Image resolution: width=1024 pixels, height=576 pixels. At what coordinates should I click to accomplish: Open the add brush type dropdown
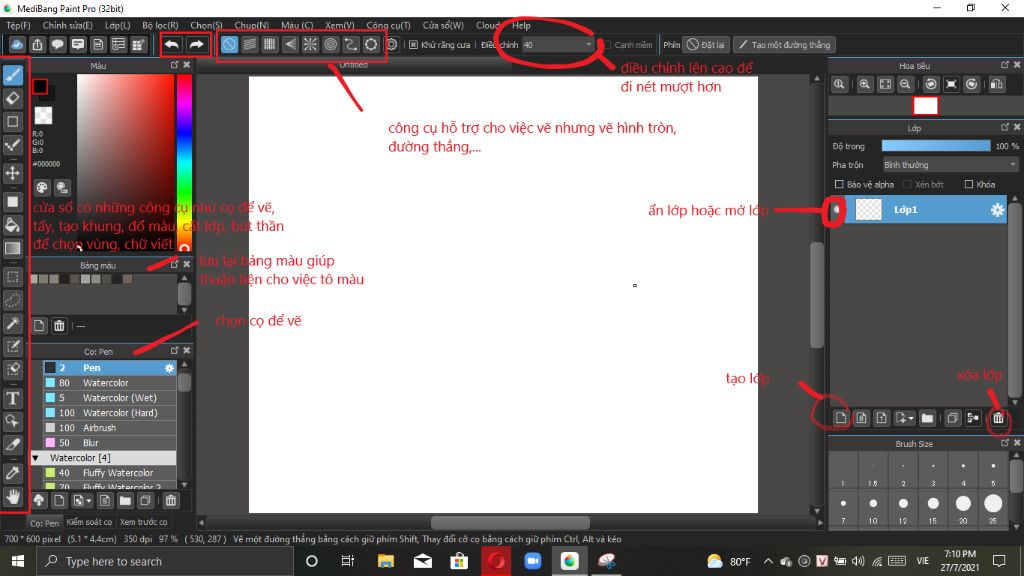(x=82, y=501)
